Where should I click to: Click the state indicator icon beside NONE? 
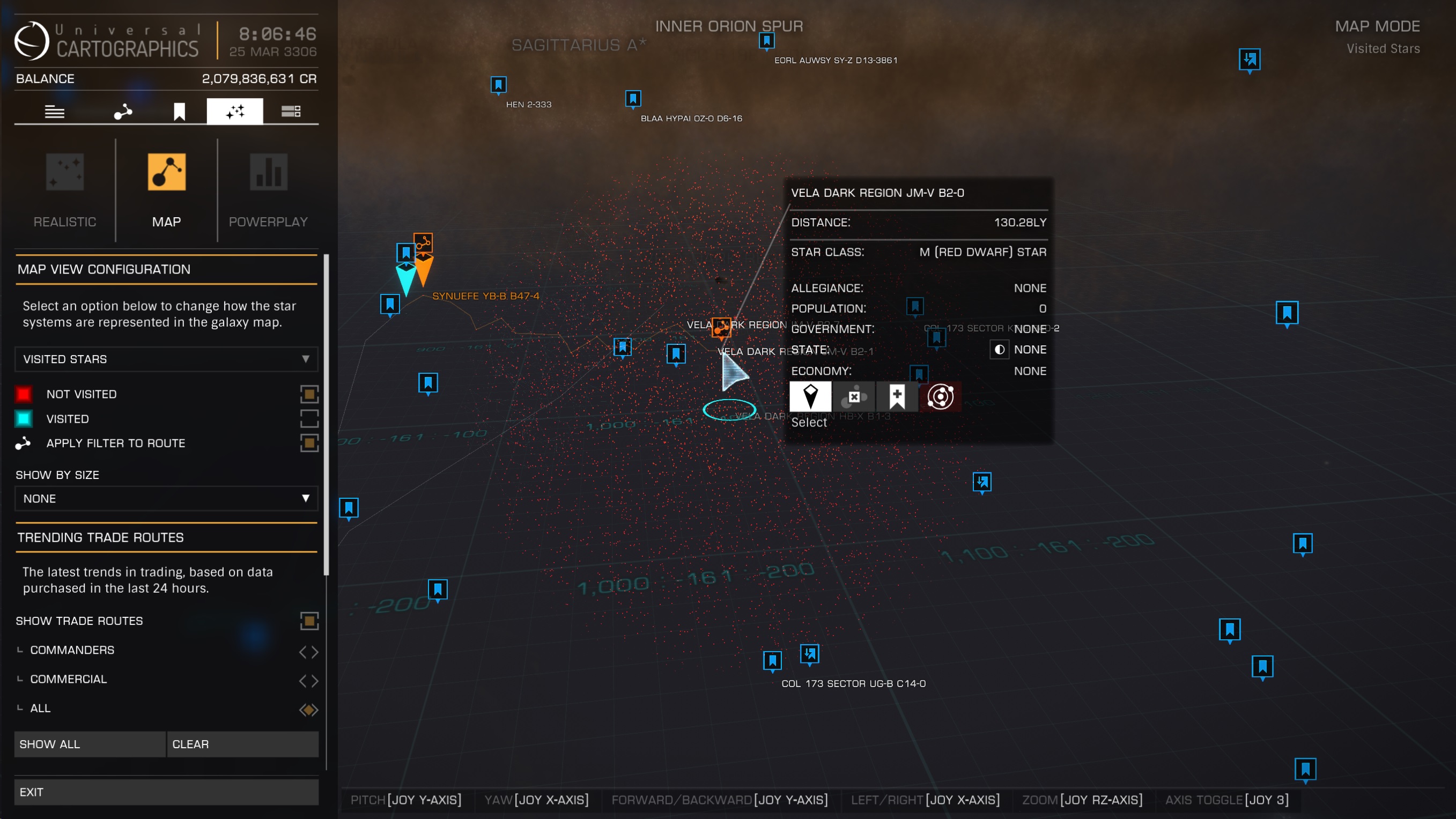coord(999,349)
